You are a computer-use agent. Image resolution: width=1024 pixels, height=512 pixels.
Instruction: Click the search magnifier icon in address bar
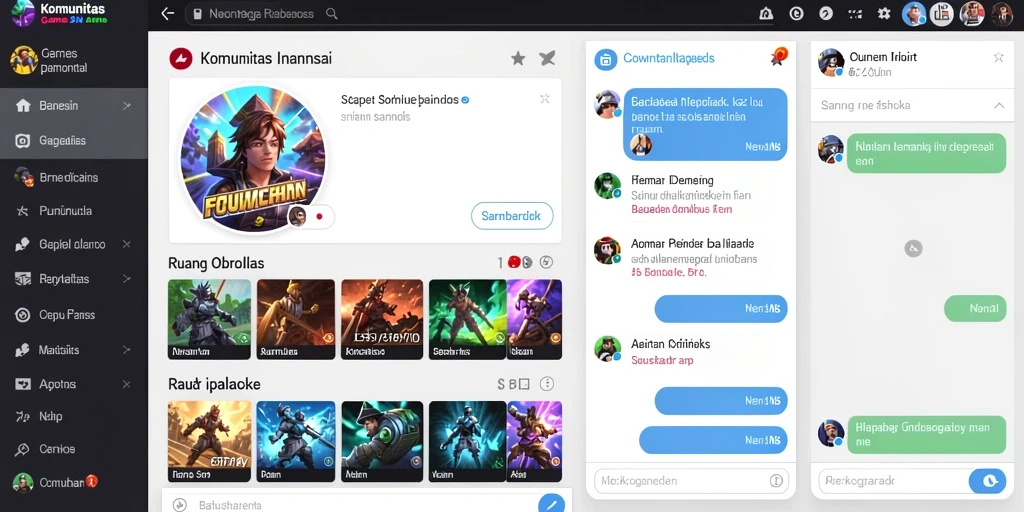tap(331, 14)
